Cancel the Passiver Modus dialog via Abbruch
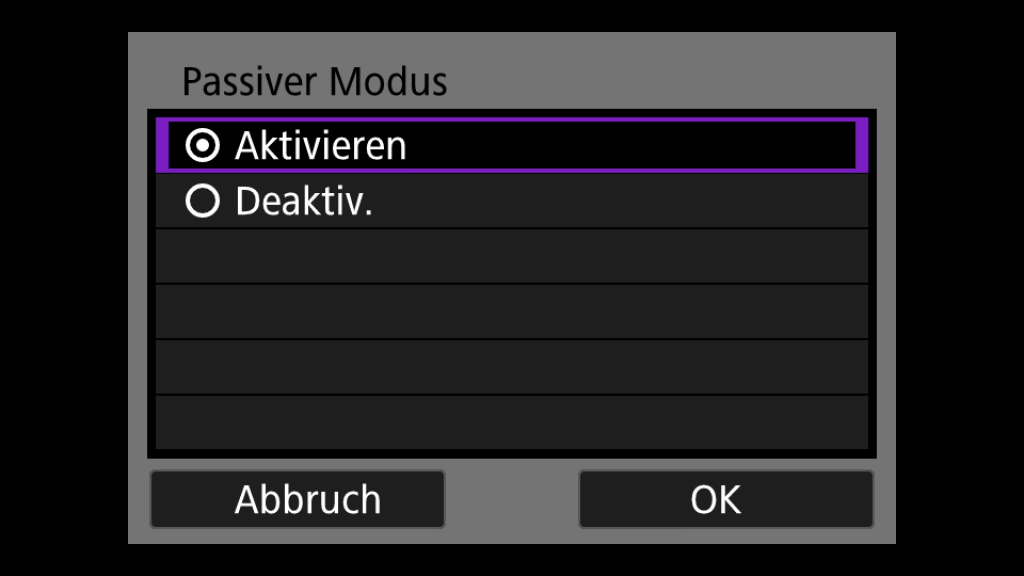Image resolution: width=1024 pixels, height=576 pixels. (297, 500)
